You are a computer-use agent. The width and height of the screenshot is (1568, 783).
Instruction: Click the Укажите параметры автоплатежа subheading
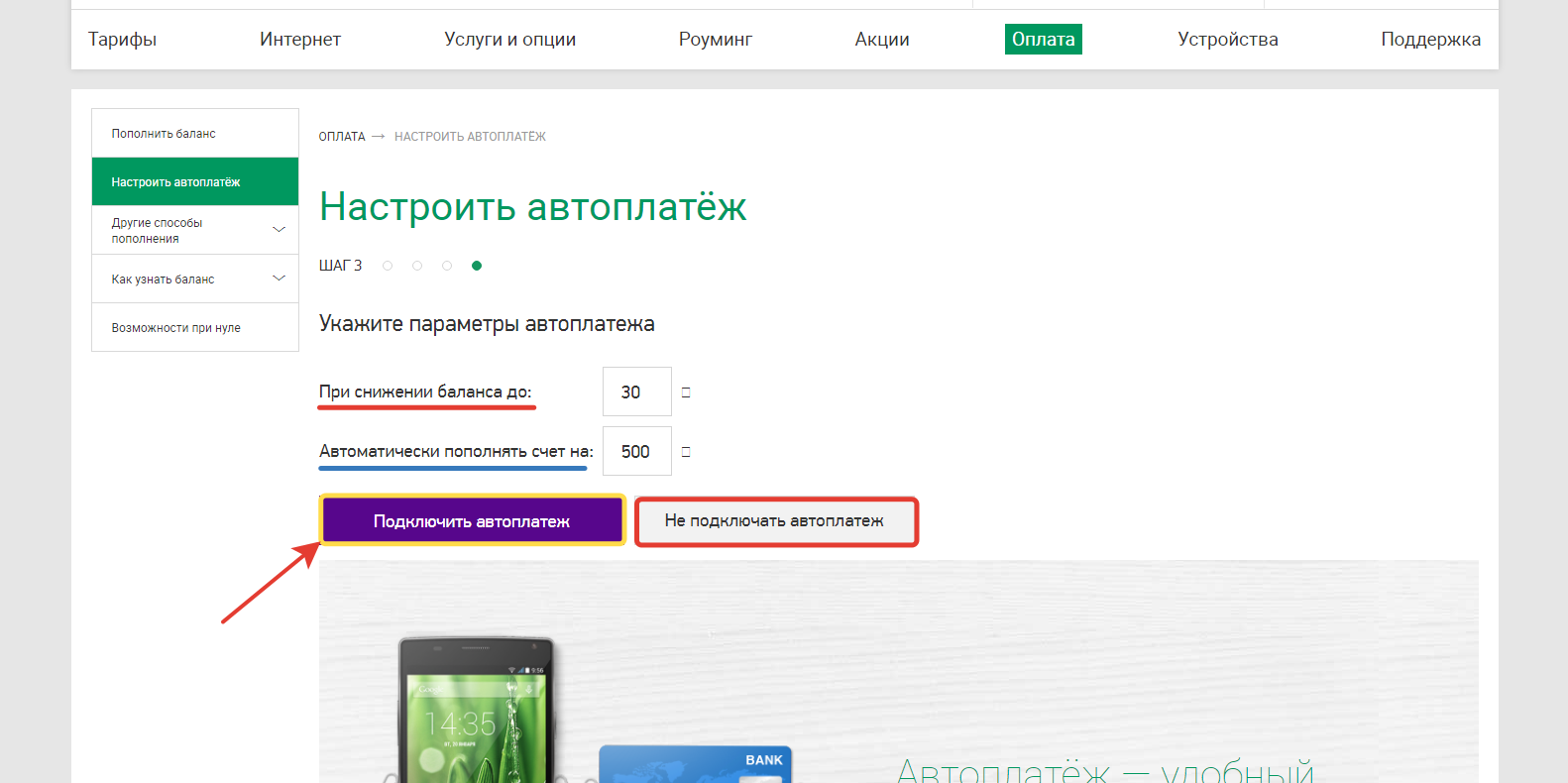pos(487,324)
